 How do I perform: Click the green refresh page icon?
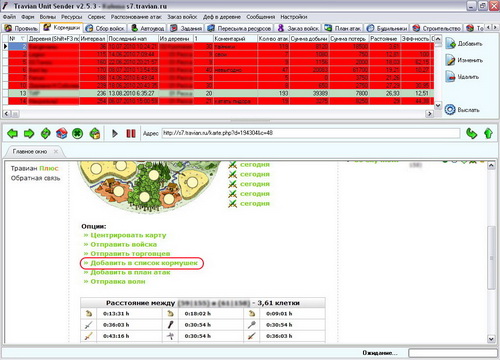pos(46,134)
